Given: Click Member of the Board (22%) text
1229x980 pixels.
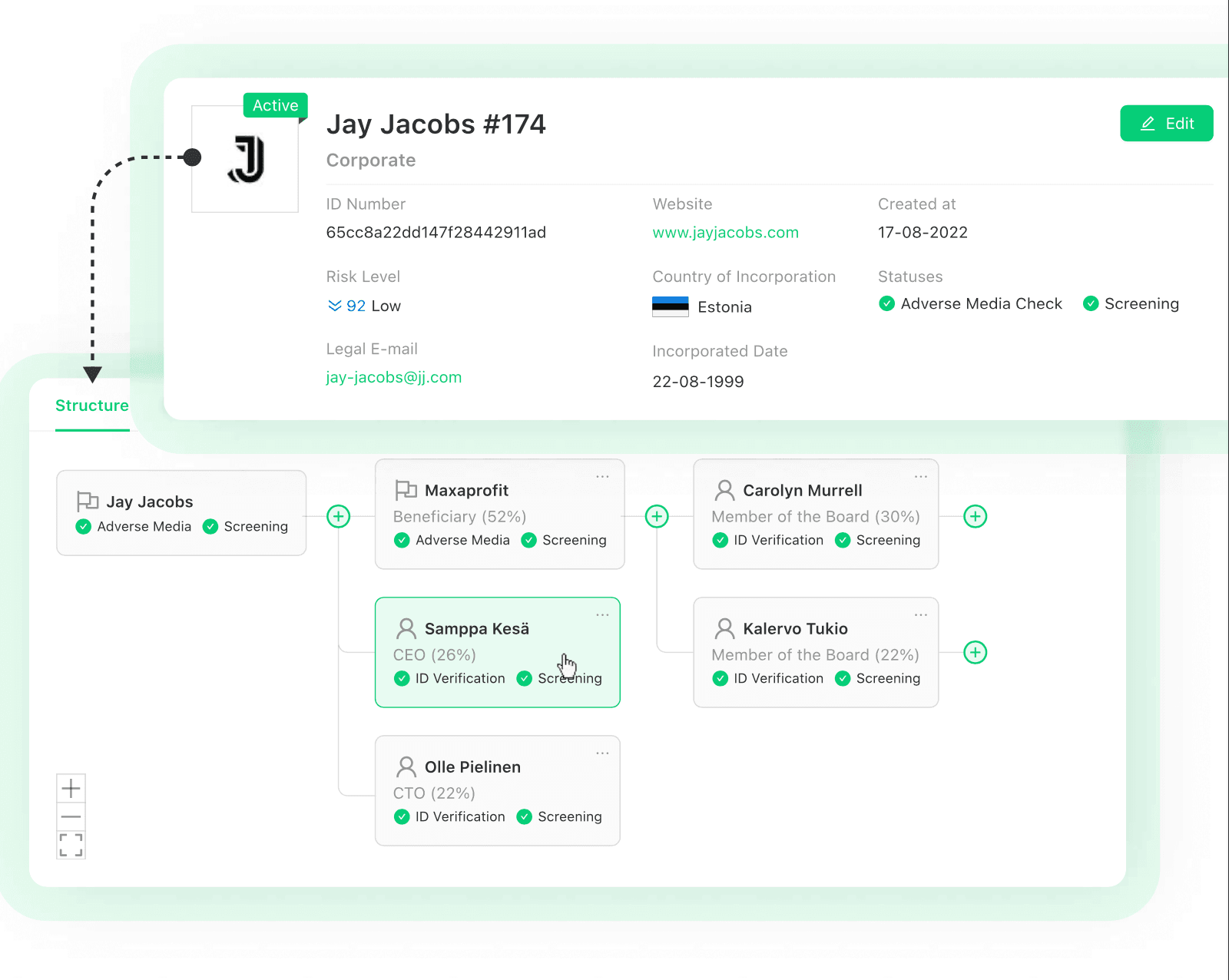Looking at the screenshot, I should 815,654.
